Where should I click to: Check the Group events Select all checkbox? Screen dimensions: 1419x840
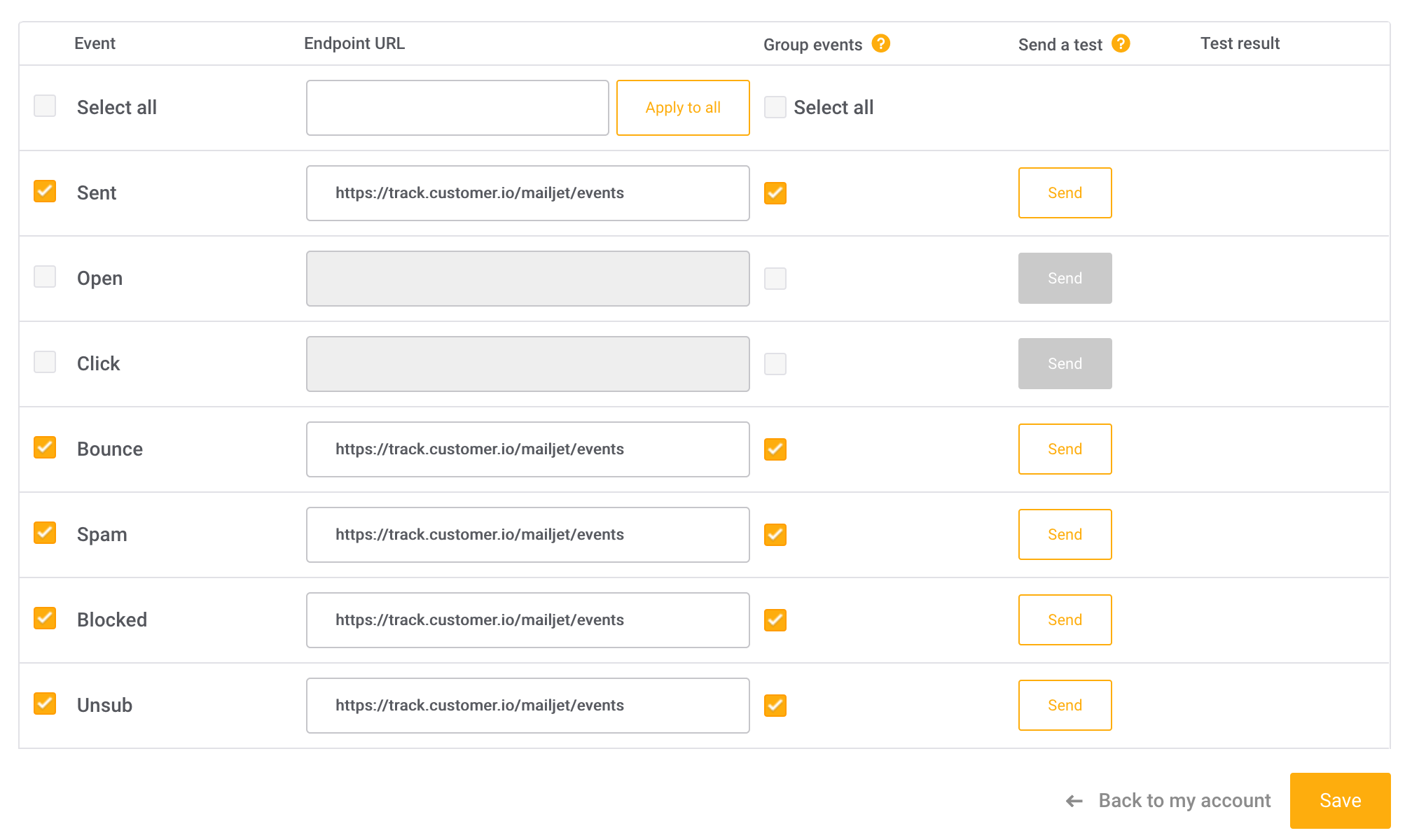(x=775, y=107)
